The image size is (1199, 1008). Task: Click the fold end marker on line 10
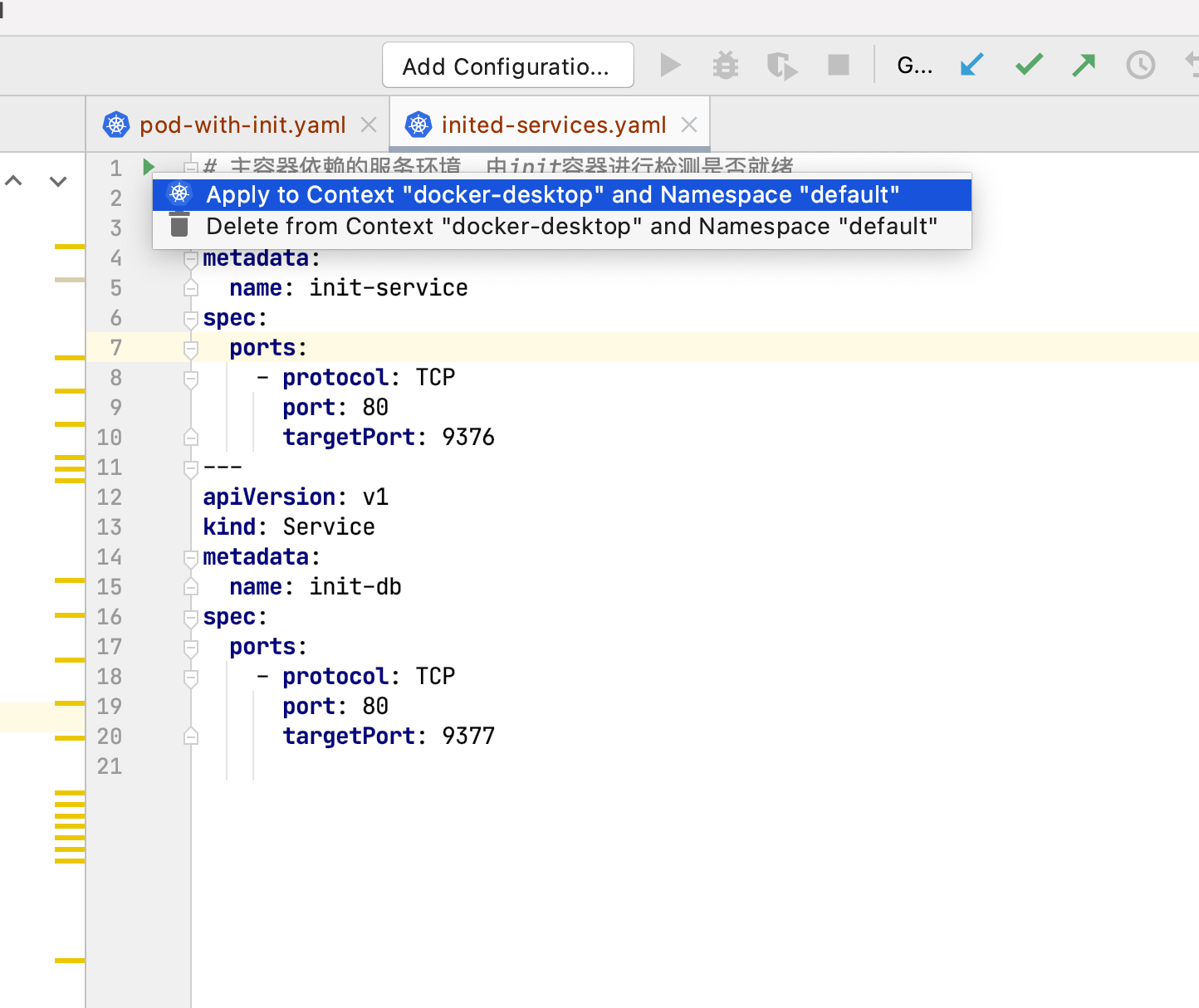[191, 438]
